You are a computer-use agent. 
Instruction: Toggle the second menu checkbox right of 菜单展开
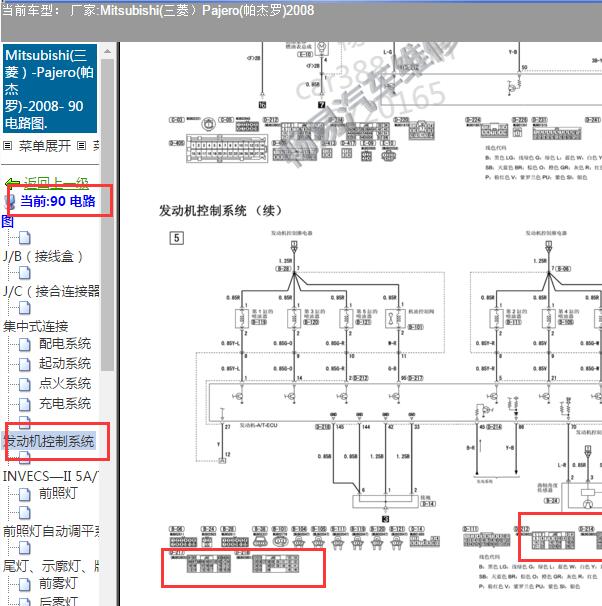pos(82,146)
